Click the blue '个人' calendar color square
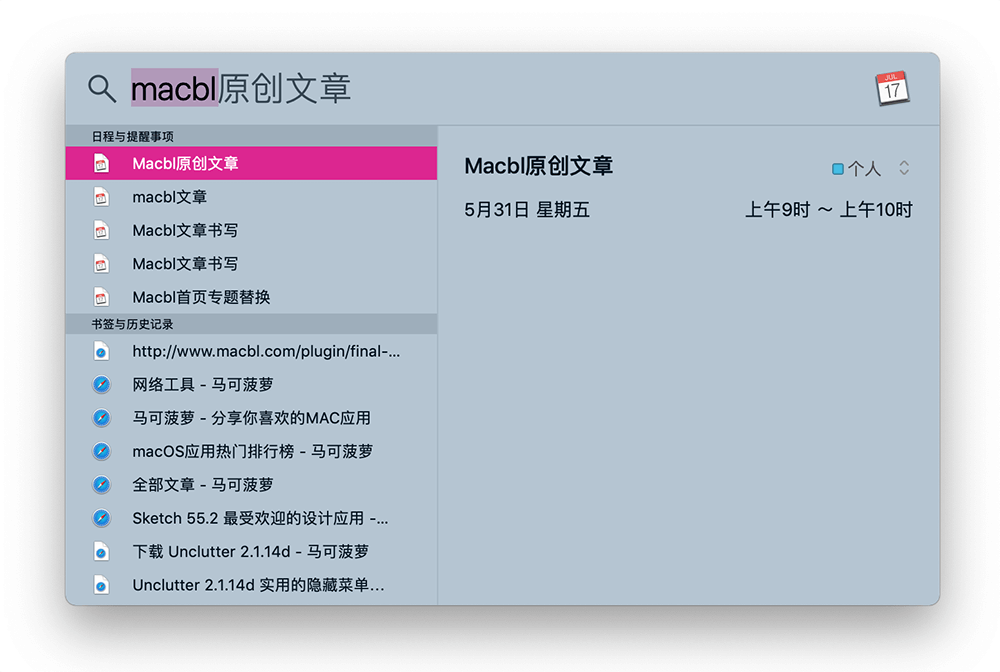Viewport: 1000px width, 672px height. 838,169
